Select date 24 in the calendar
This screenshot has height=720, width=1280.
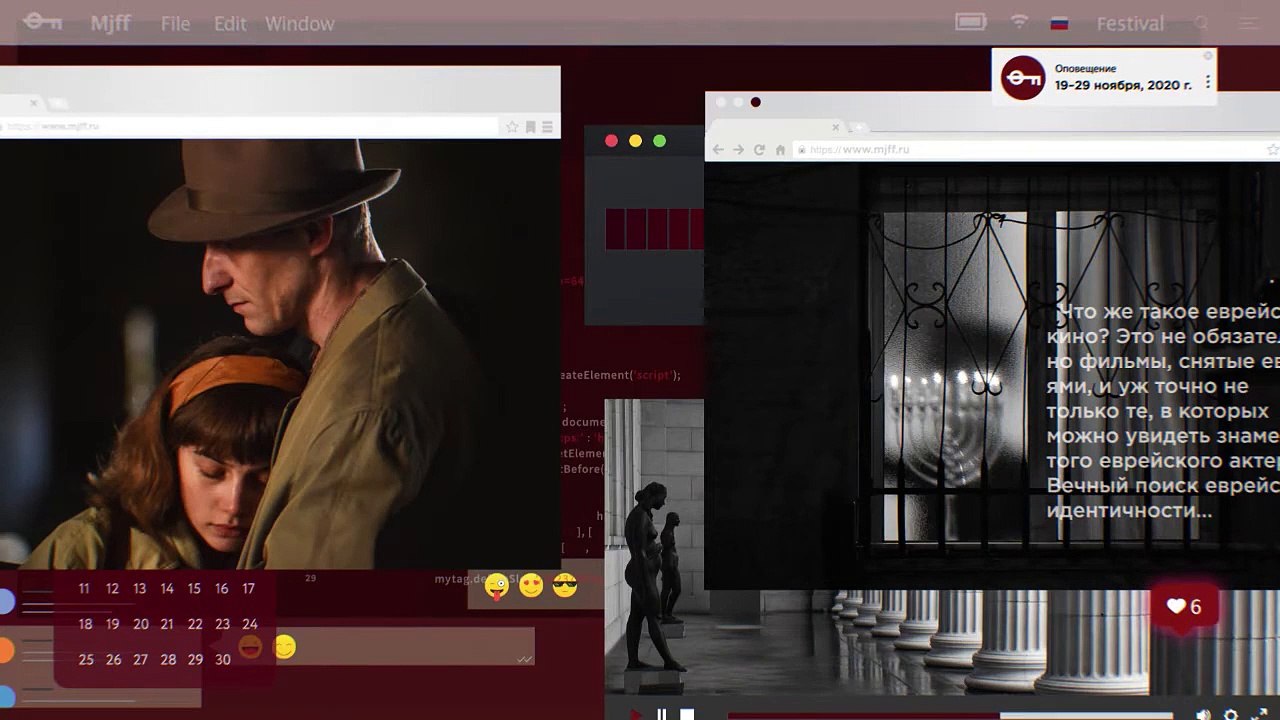tap(250, 624)
